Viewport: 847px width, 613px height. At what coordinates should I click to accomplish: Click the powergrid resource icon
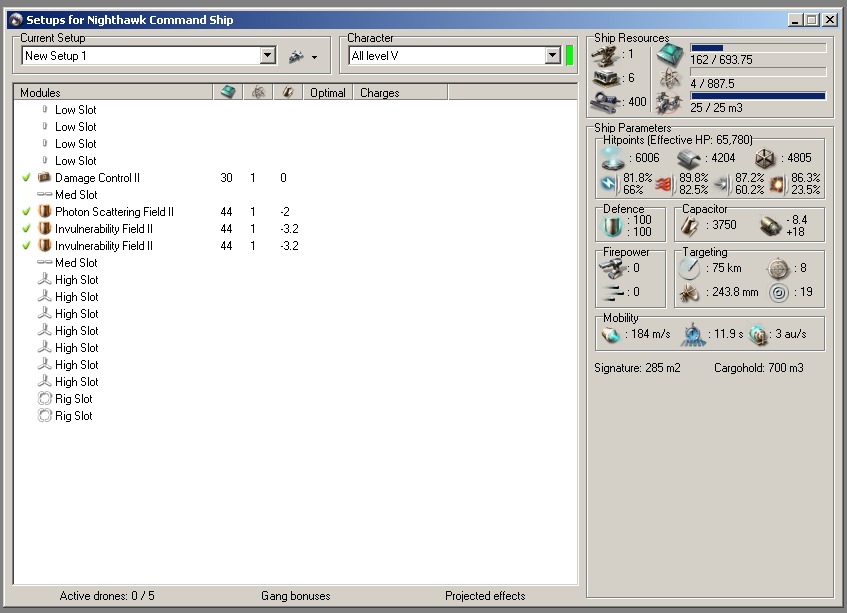[x=670, y=79]
